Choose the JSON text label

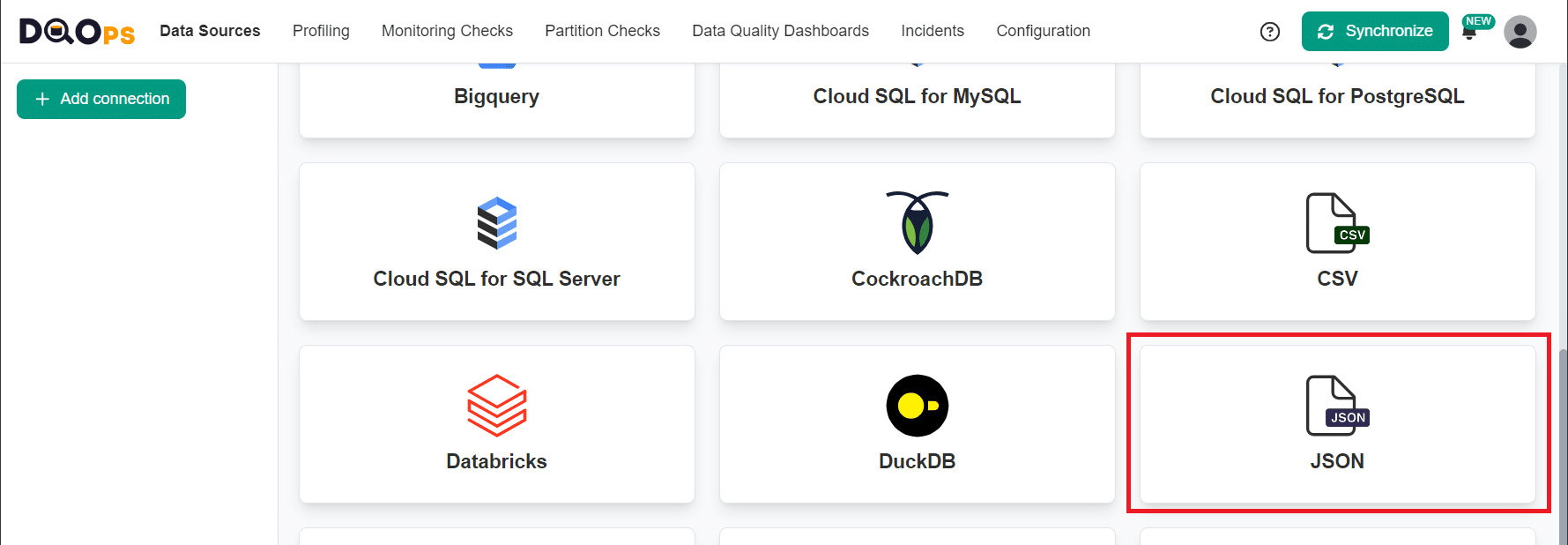pos(1337,461)
